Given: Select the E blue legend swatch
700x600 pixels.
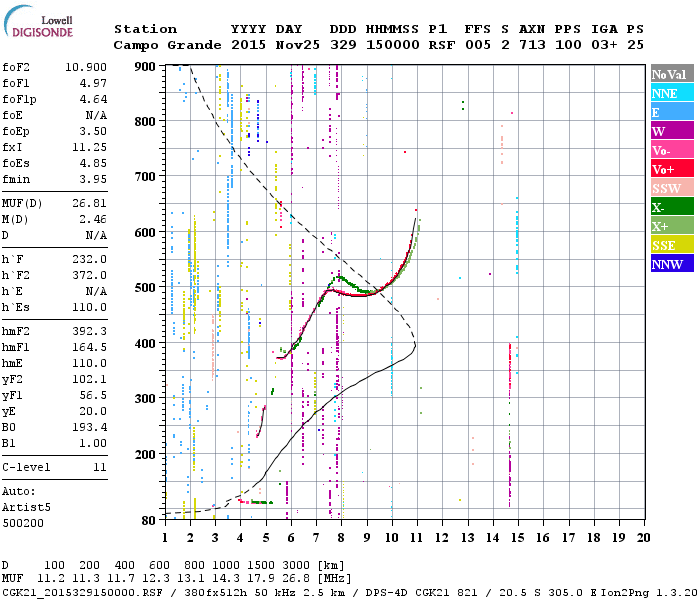Looking at the screenshot, I should click(x=672, y=112).
